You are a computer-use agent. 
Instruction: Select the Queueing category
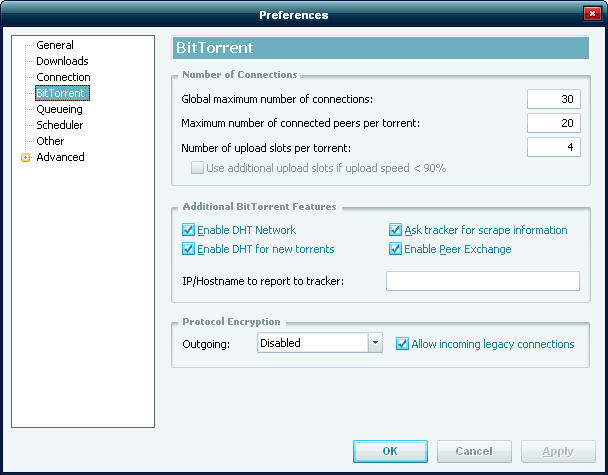[60, 109]
